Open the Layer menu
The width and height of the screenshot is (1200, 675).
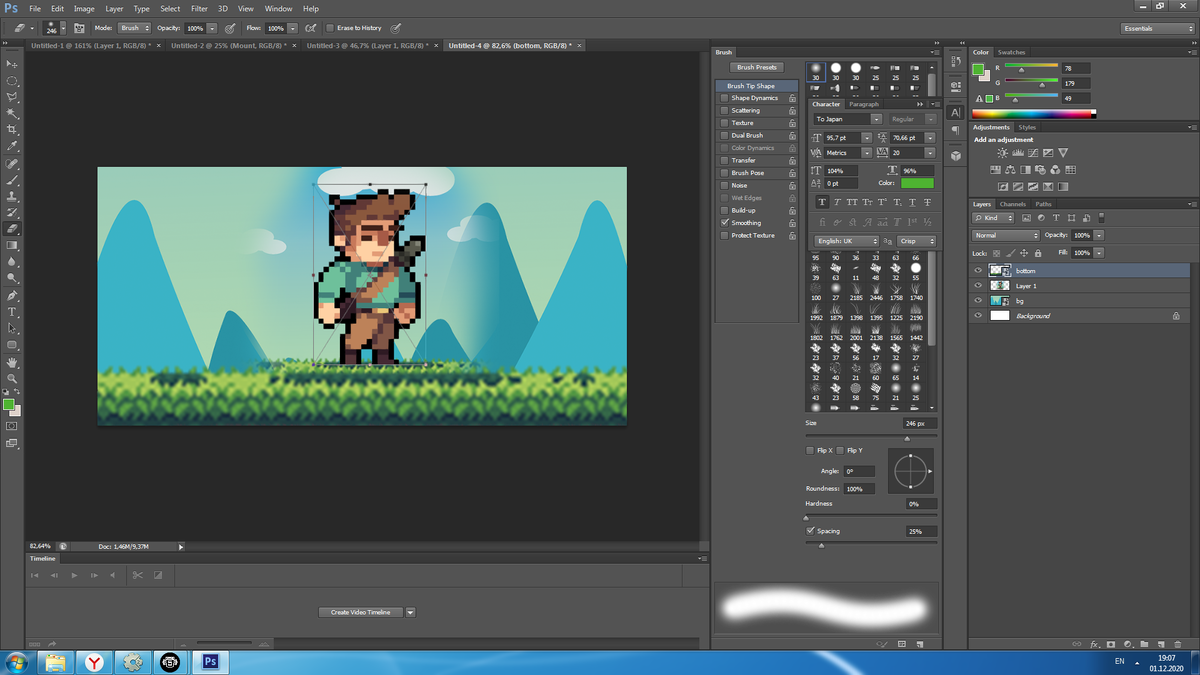114,9
